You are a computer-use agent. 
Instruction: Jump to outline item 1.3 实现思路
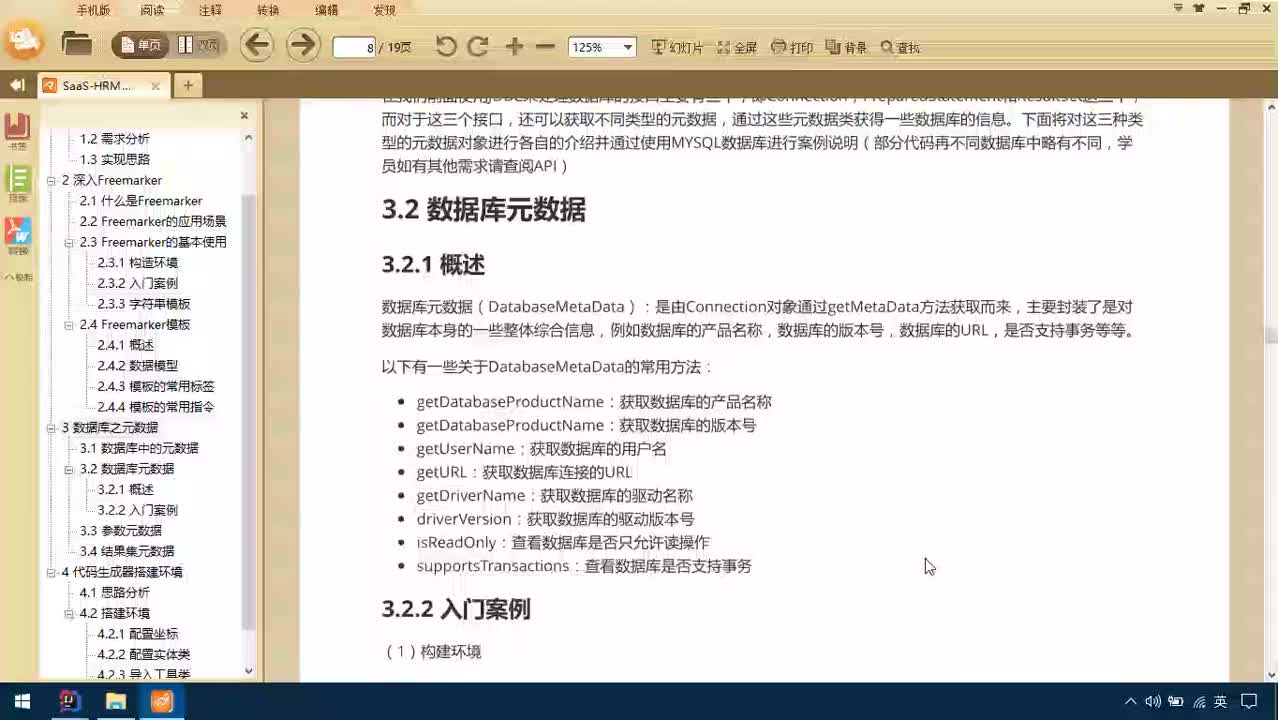[x=114, y=160]
